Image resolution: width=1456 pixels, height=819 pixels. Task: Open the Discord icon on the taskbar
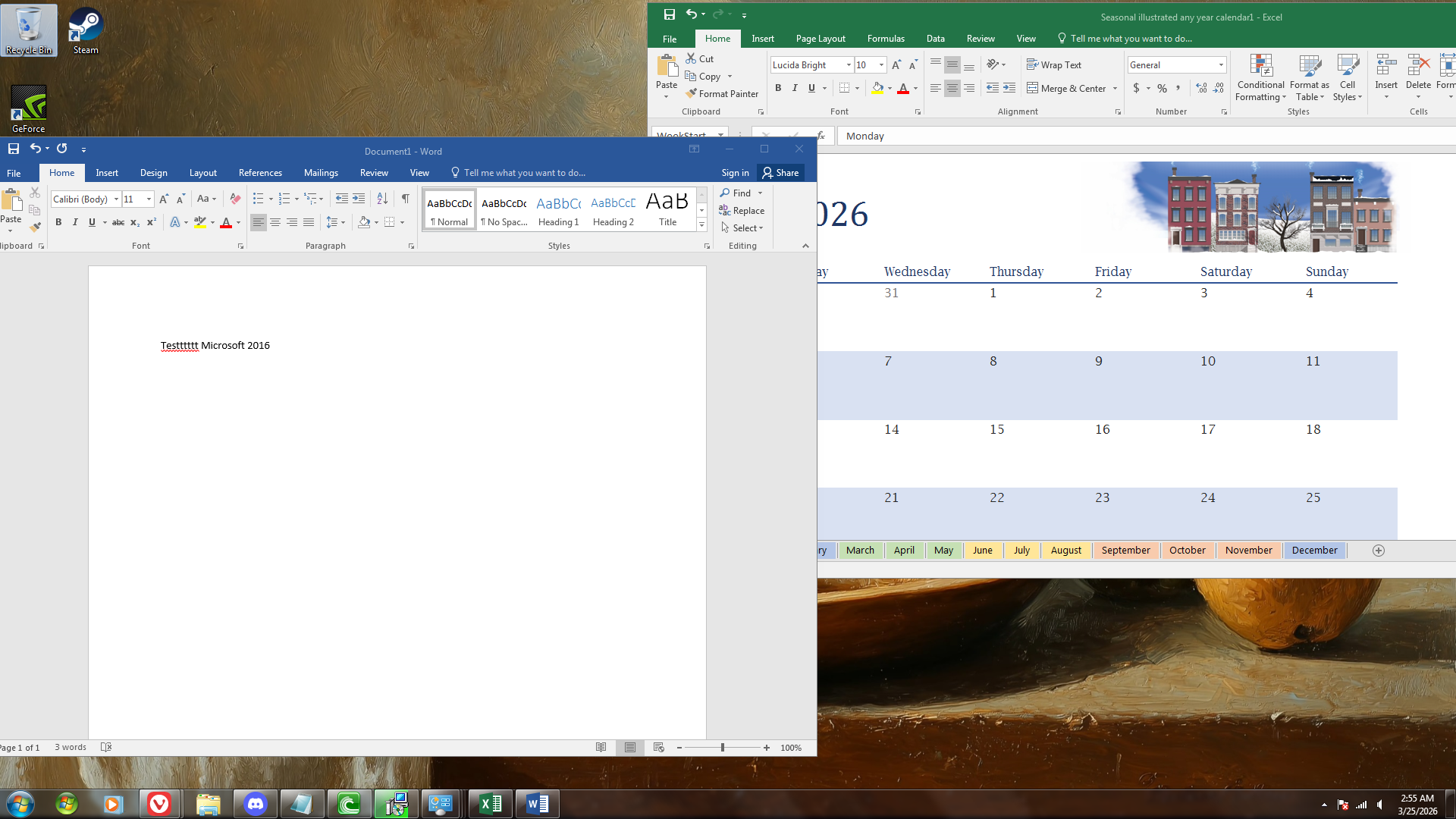point(256,804)
